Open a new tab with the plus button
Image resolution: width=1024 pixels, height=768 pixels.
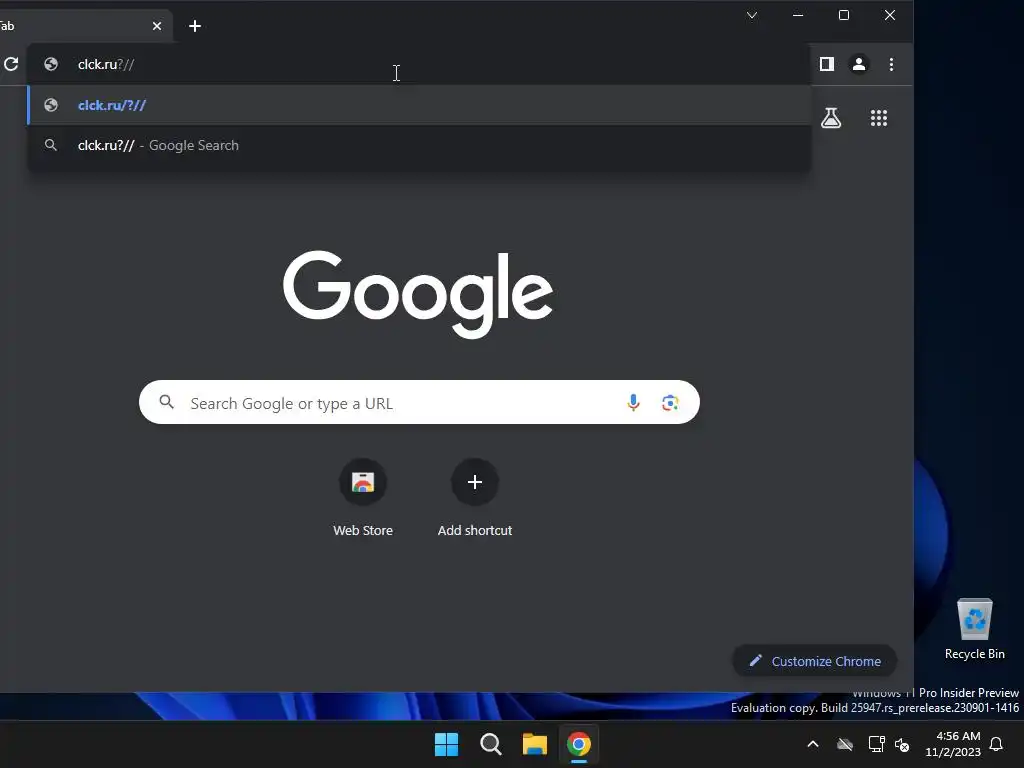click(195, 26)
